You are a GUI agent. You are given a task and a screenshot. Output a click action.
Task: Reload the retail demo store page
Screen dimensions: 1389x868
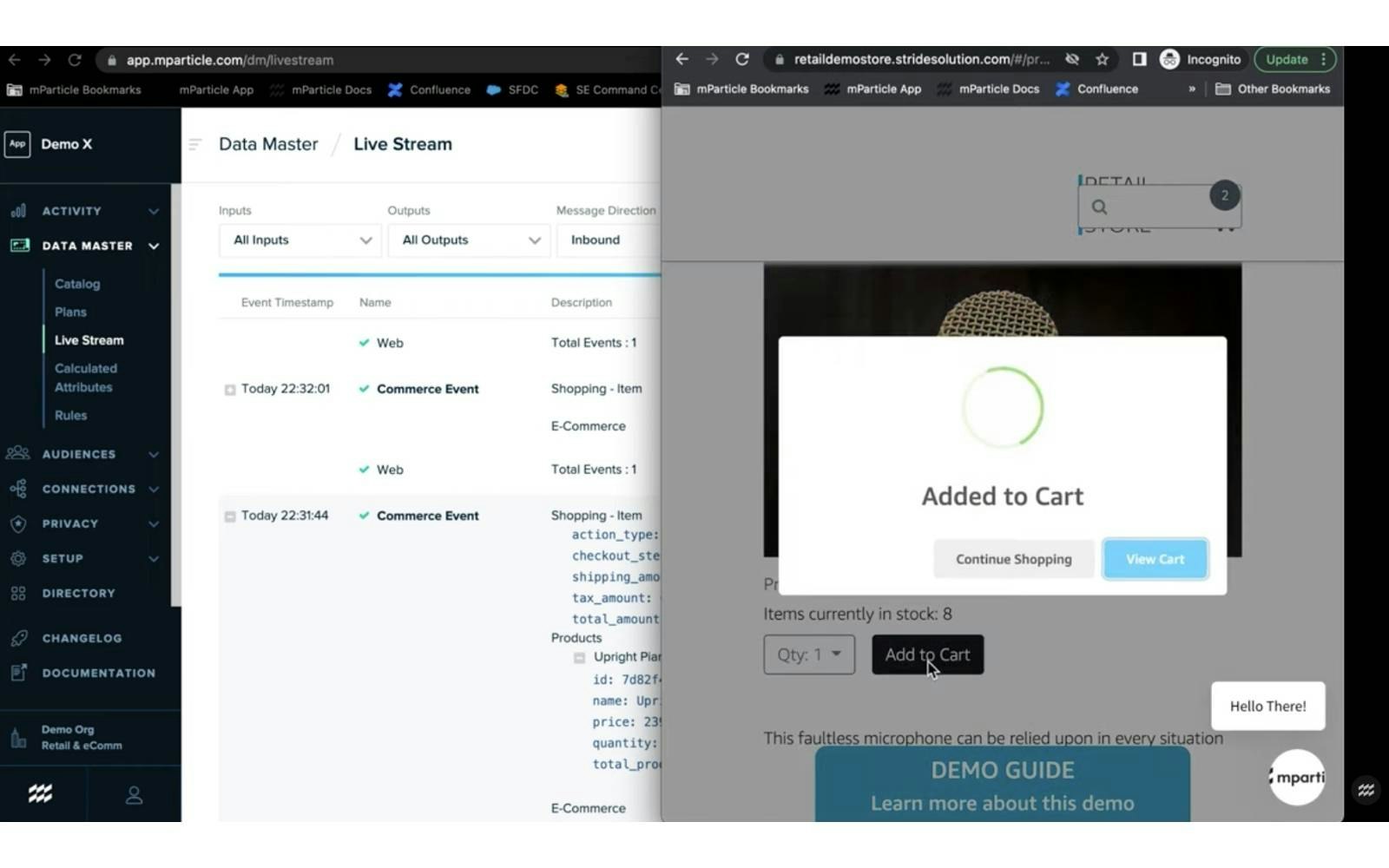coord(742,59)
